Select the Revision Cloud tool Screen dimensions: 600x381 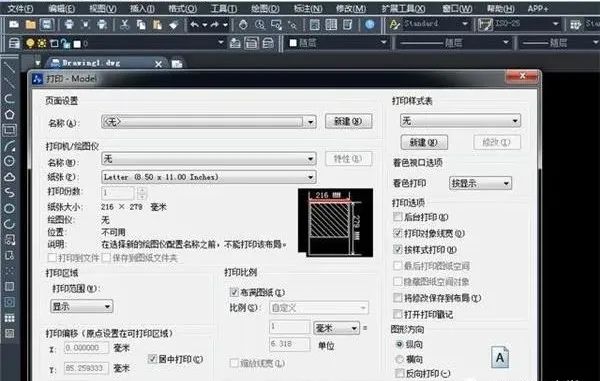click(9, 177)
